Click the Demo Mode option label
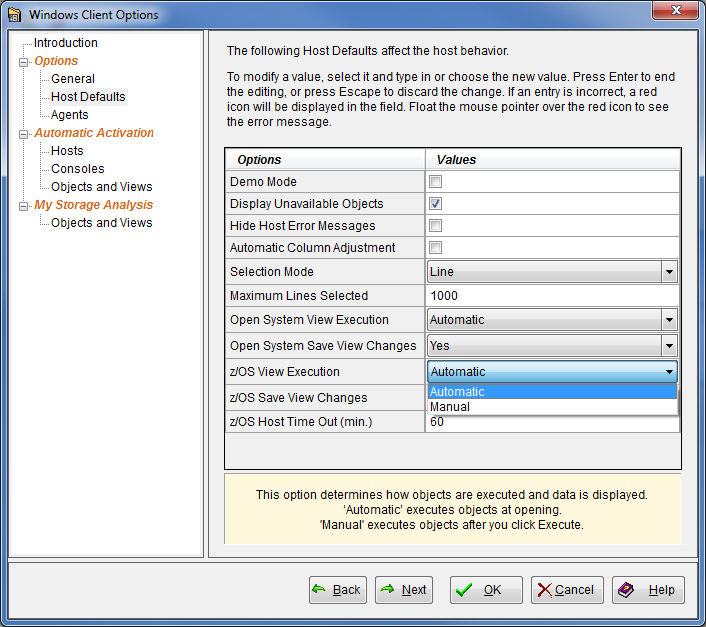The width and height of the screenshot is (706, 627). tap(263, 182)
